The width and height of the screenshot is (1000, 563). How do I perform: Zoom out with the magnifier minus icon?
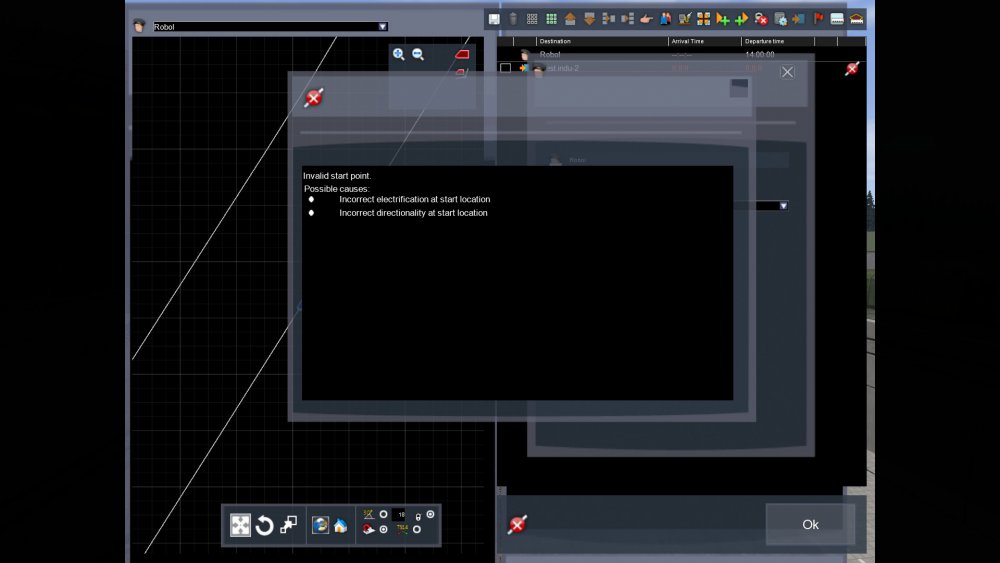[x=418, y=55]
